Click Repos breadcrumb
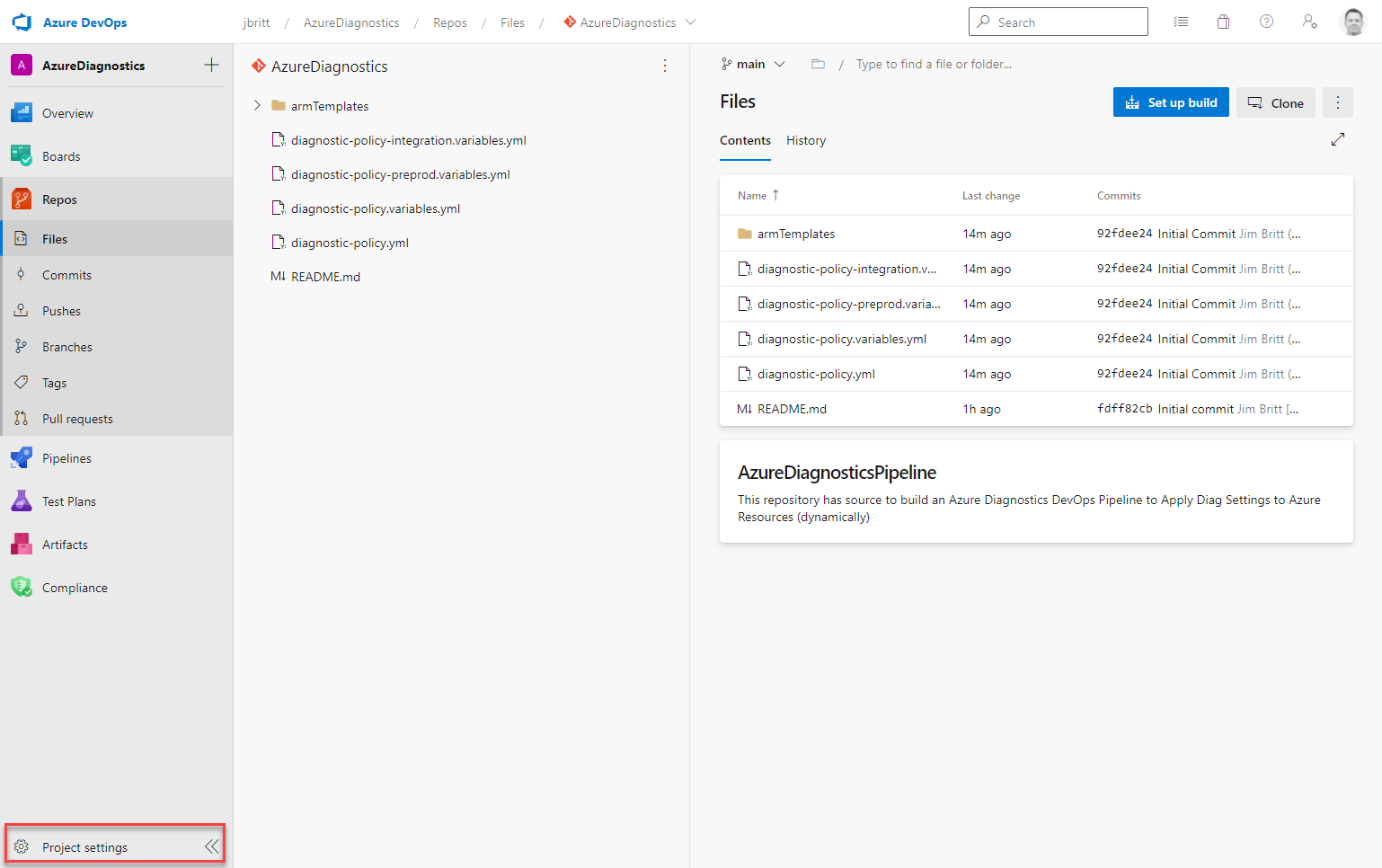Viewport: 1382px width, 868px height. click(450, 22)
